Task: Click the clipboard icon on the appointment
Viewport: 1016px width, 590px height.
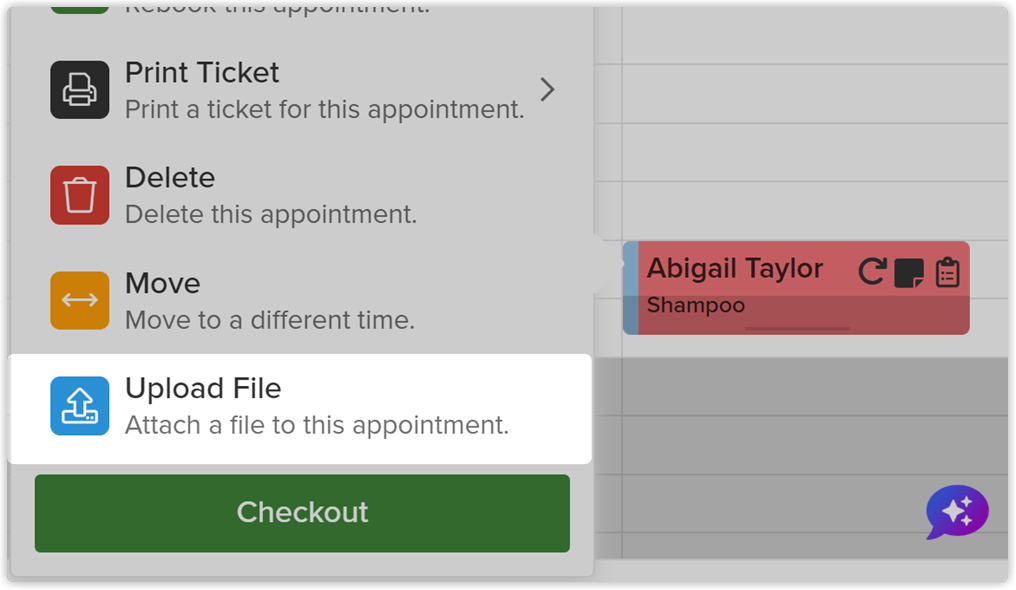Action: click(x=947, y=272)
